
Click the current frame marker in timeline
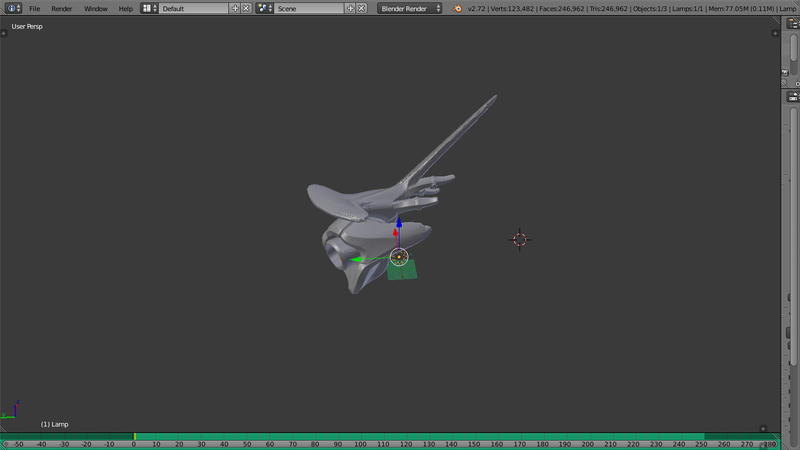click(x=135, y=437)
